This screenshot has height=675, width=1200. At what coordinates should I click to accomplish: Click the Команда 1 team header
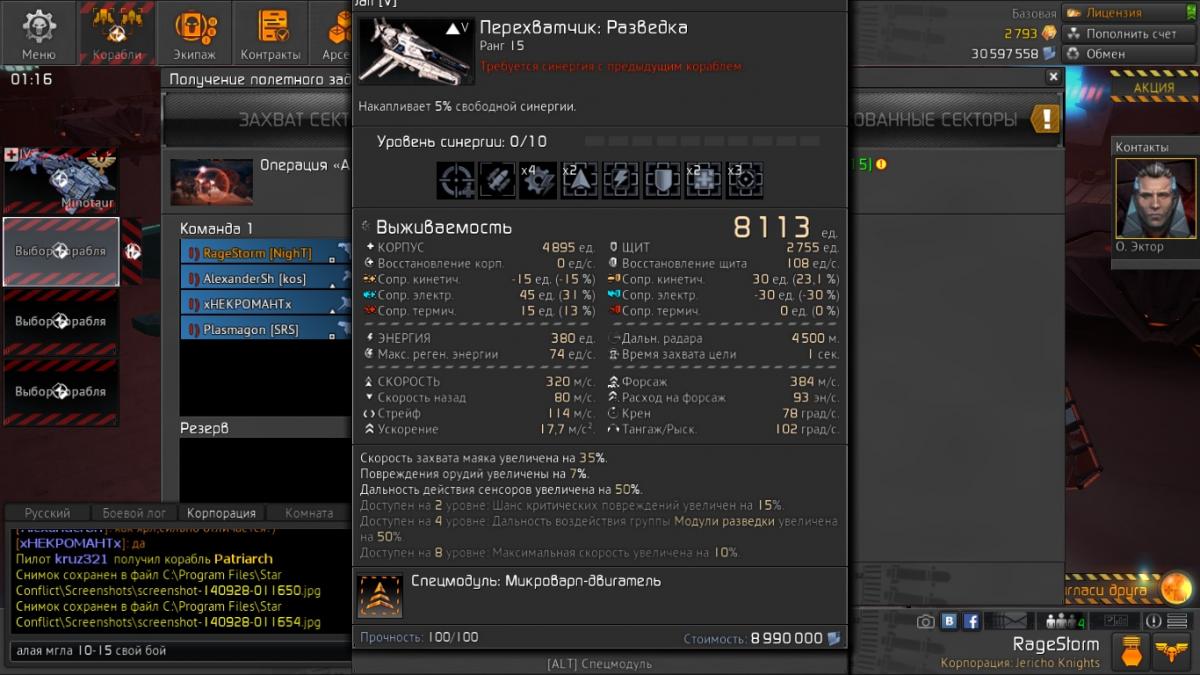pyautogui.click(x=216, y=229)
